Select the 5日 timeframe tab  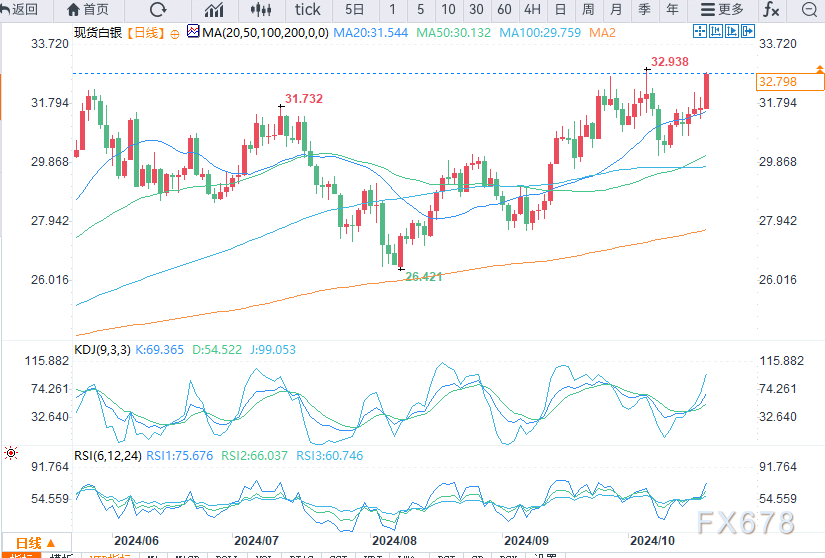pos(354,10)
